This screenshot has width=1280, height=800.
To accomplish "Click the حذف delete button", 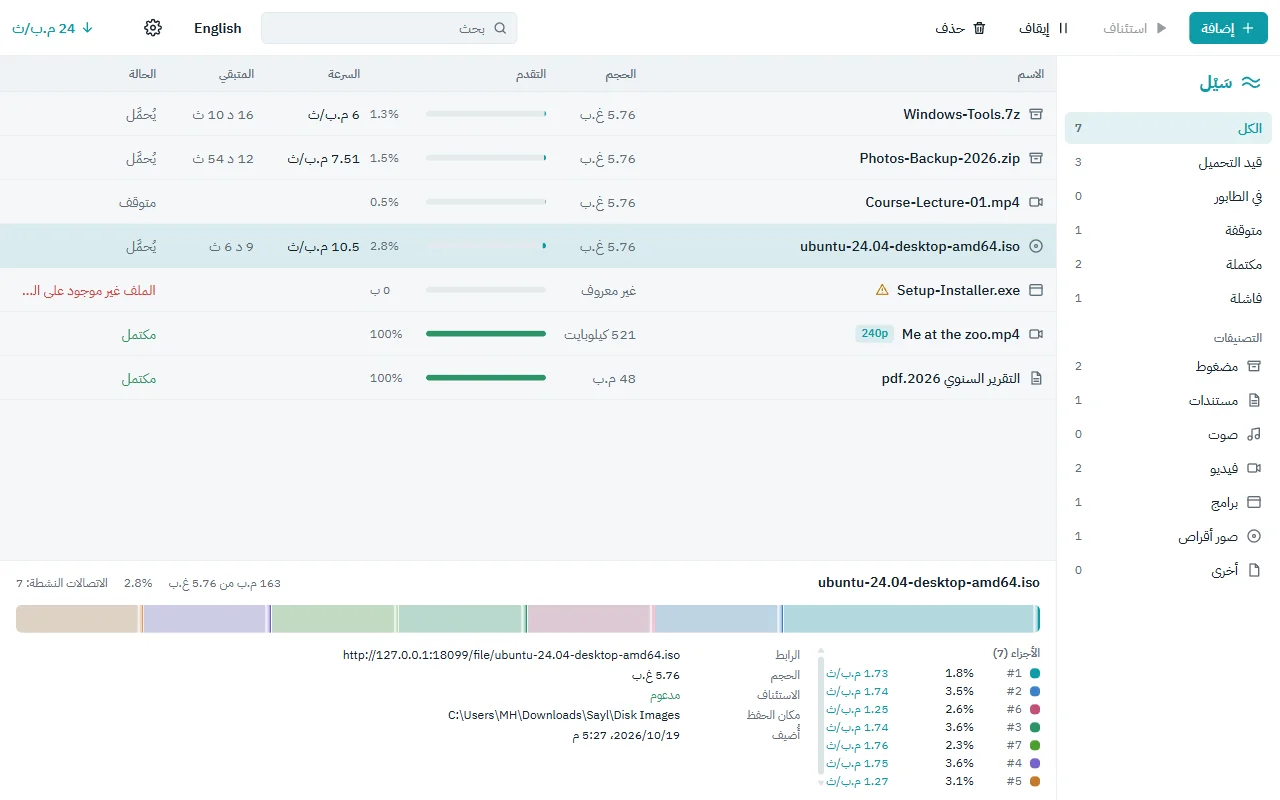I will click(961, 28).
